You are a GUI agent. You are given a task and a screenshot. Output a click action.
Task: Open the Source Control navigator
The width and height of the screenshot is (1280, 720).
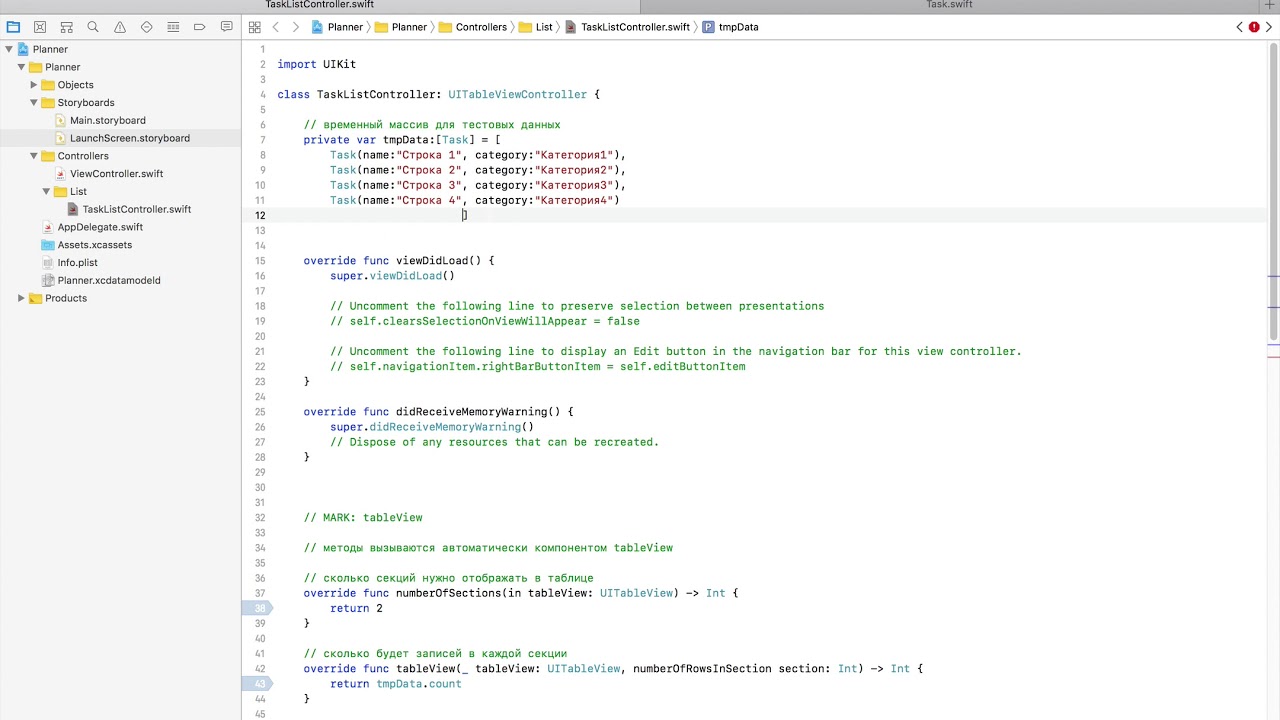coord(40,27)
